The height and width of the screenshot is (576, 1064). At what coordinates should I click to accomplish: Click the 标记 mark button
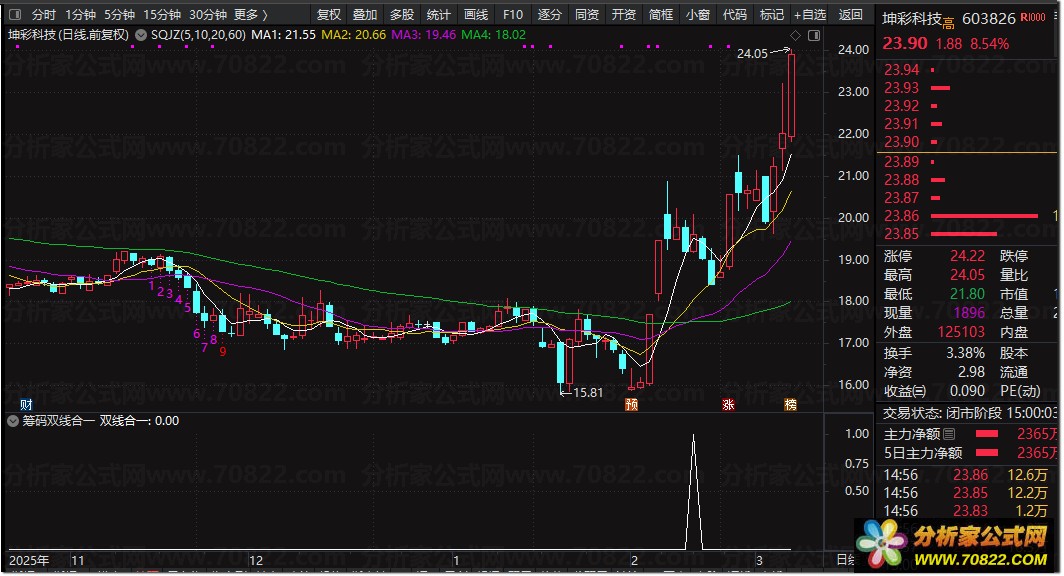772,14
